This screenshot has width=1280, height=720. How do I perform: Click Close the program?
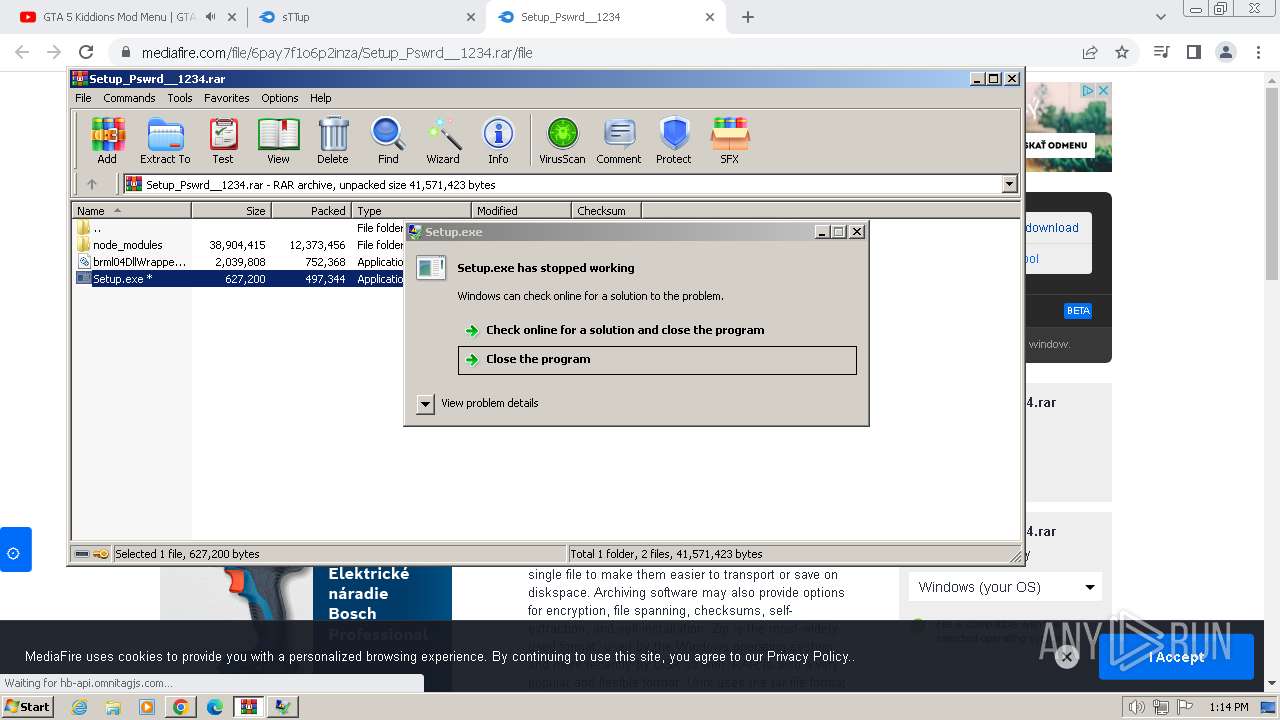click(x=657, y=360)
